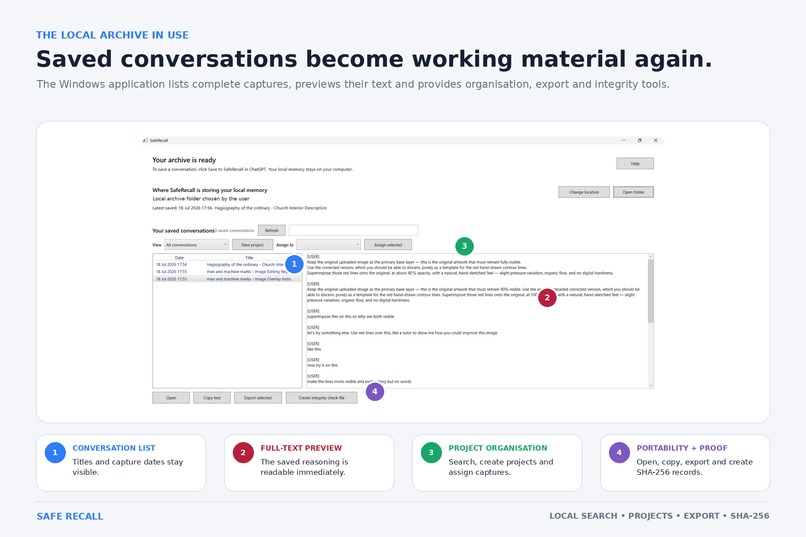
Task: Click the 'Your archive is ready' heading
Action: click(184, 160)
